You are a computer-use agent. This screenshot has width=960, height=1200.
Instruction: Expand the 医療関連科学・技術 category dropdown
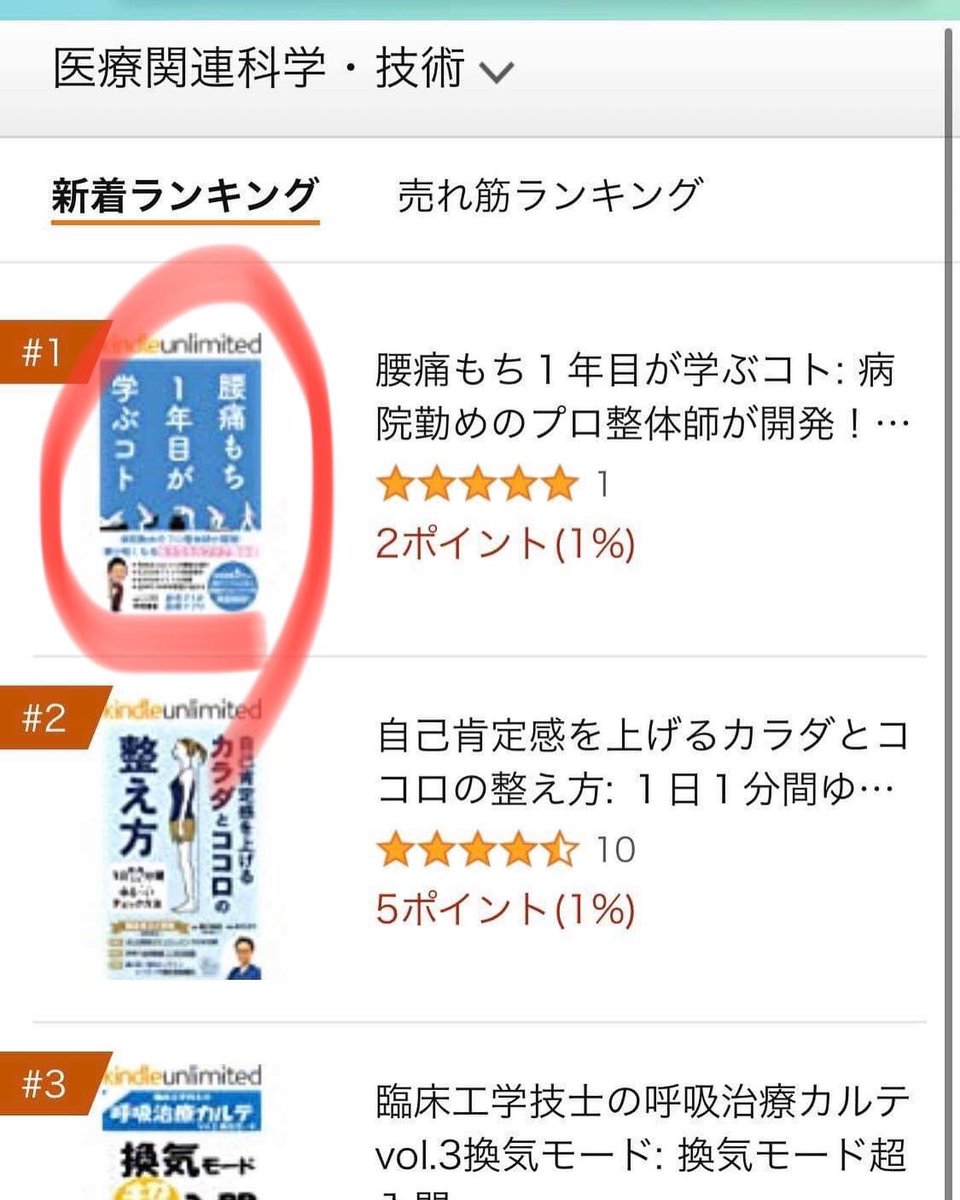[283, 69]
